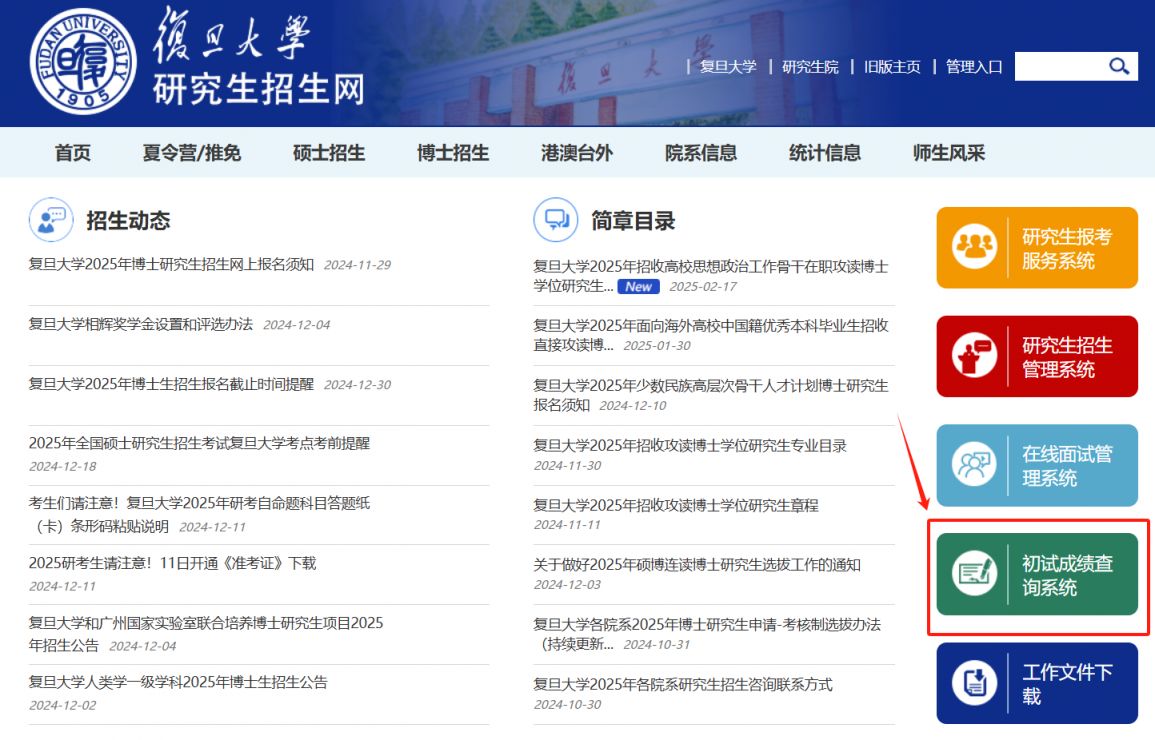Open 复旦大学相辉奖学金设置和评选办法 article
The width and height of the screenshot is (1155, 740).
[141, 324]
